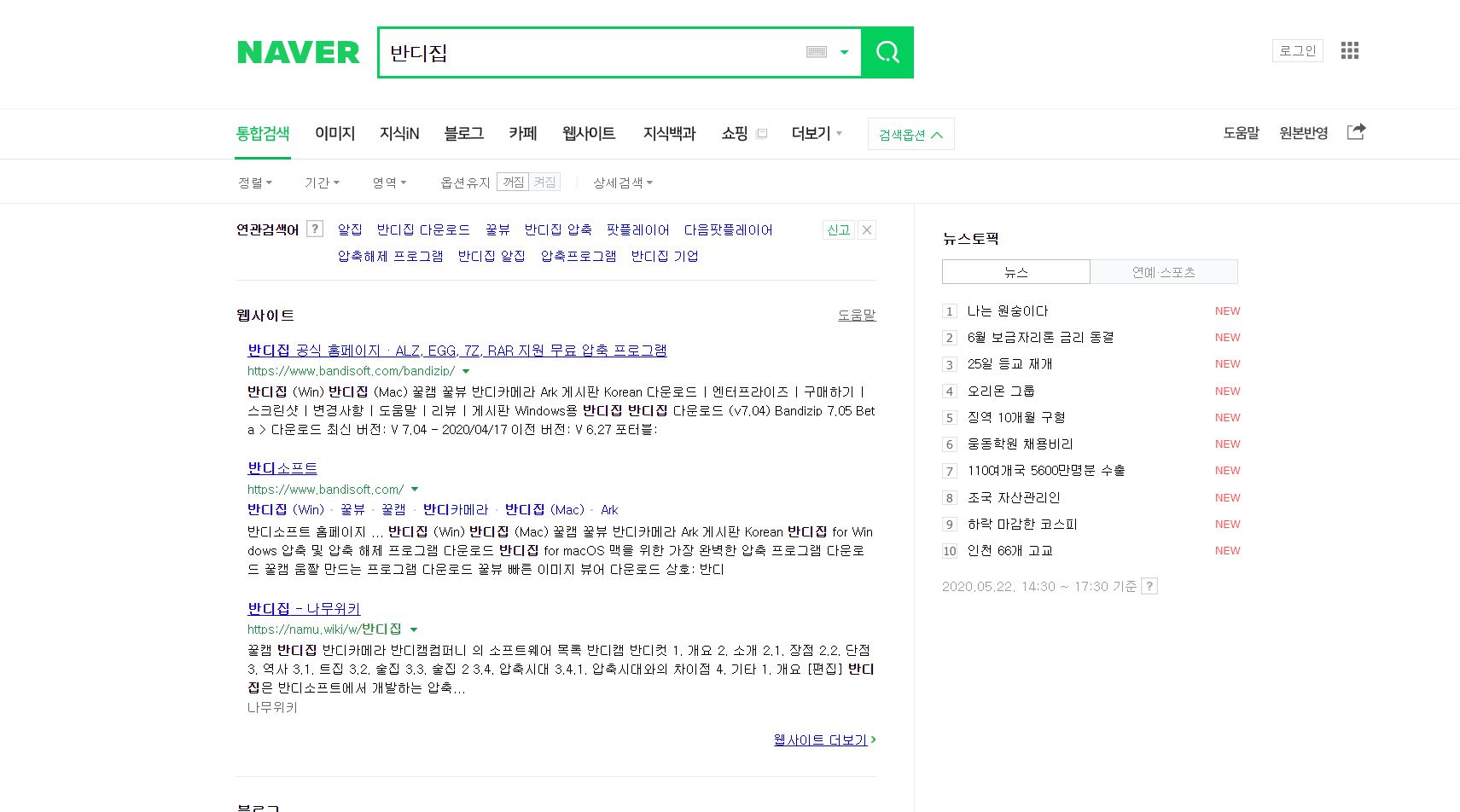1460x812 pixels.
Task: Click the 반디카메라 sublink
Action: (456, 509)
